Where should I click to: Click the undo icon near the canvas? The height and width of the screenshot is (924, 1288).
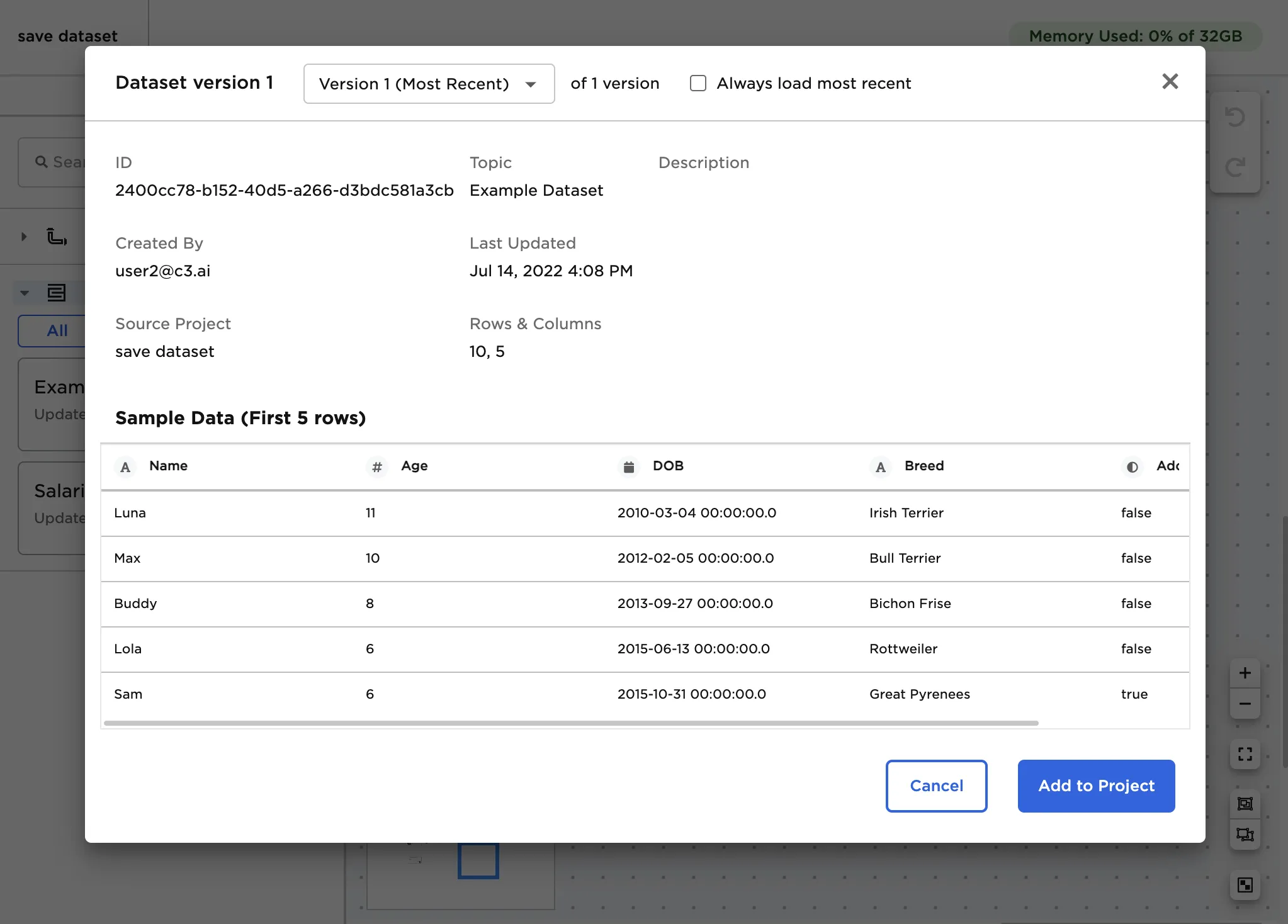click(x=1235, y=116)
